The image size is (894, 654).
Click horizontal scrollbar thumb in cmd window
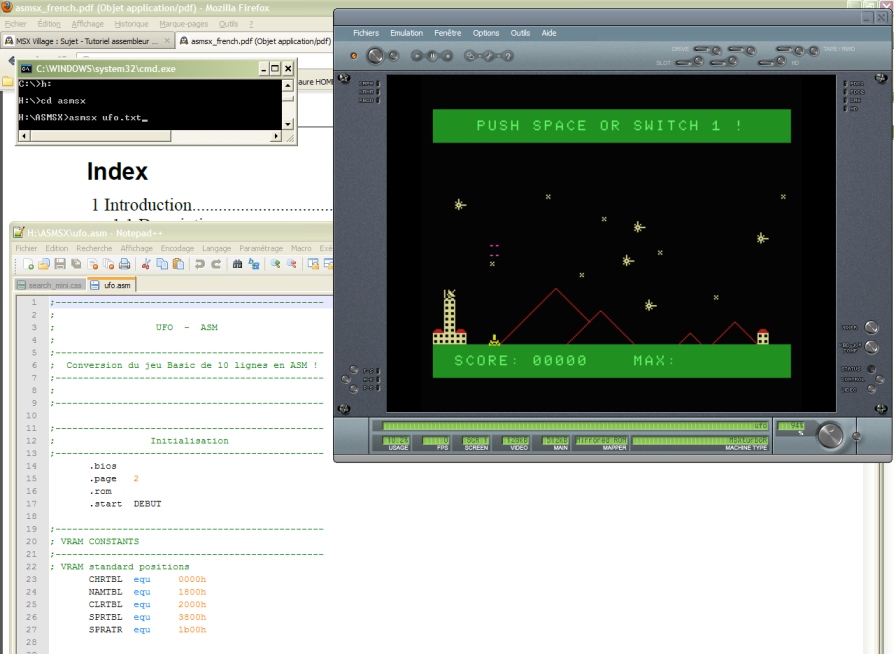click(100, 136)
